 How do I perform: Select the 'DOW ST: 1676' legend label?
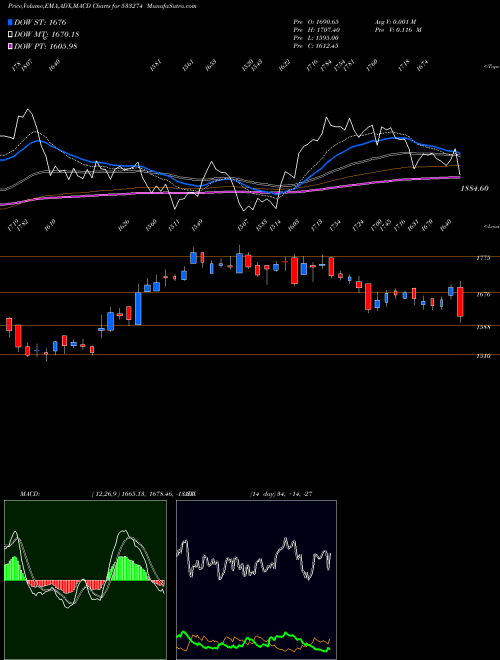[x=40, y=22]
